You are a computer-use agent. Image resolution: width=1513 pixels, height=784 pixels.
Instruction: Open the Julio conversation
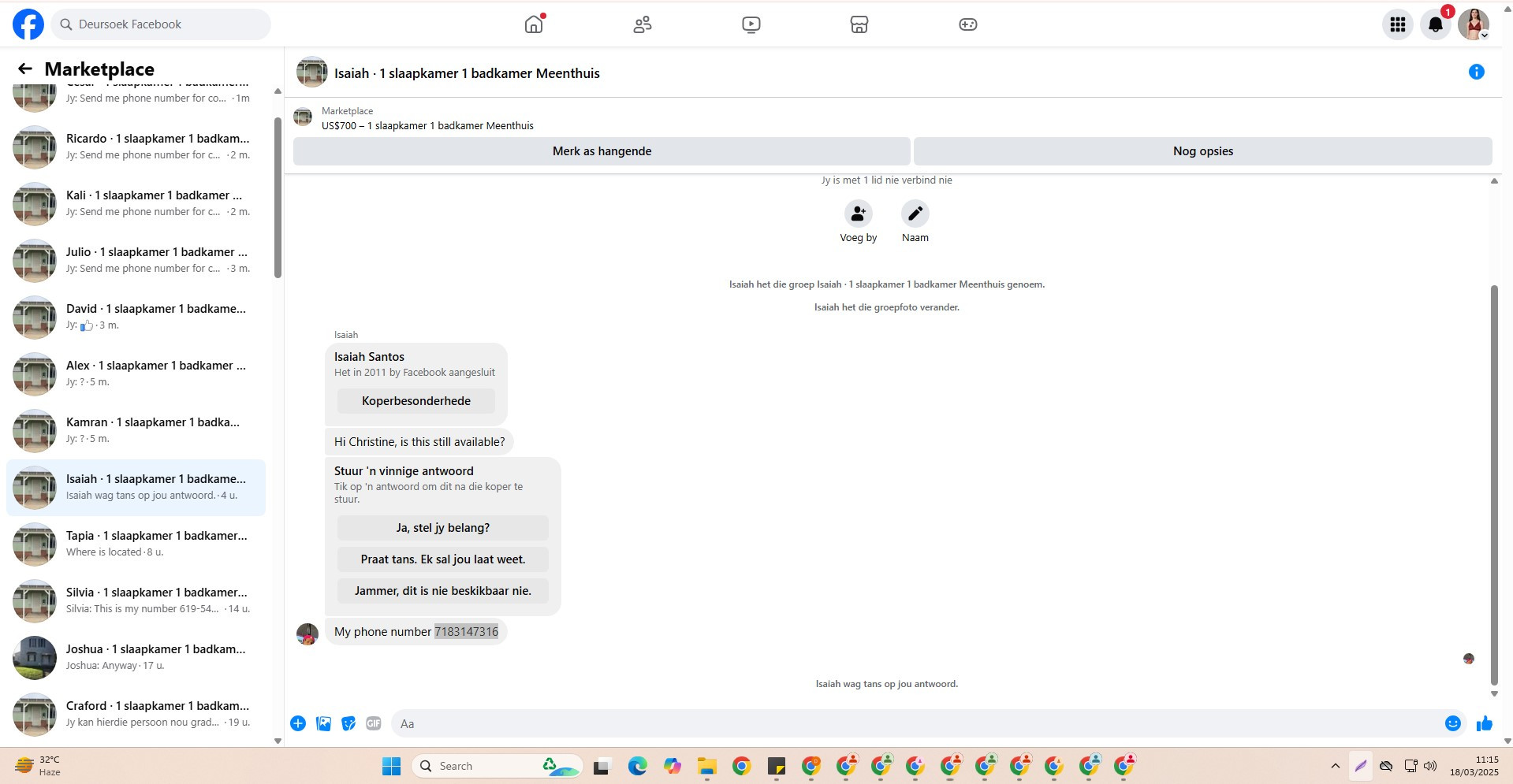136,261
